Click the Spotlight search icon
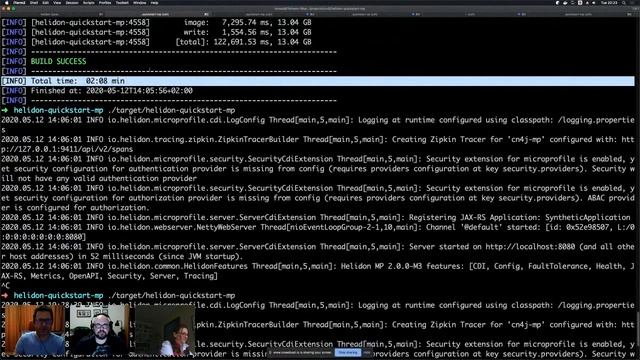The image size is (640, 360). click(x=624, y=2)
